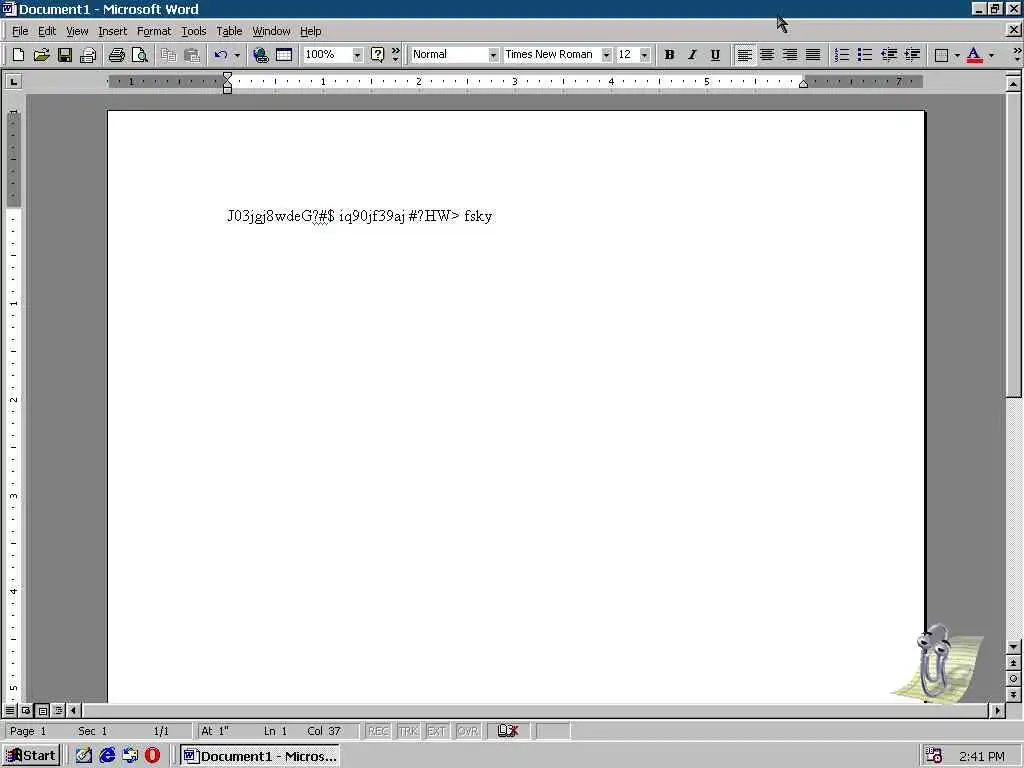Align the paragraph to the right

790,55
